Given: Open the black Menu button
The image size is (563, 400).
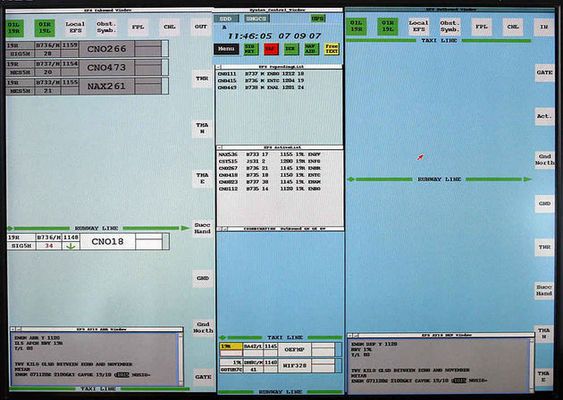Looking at the screenshot, I should point(226,49).
